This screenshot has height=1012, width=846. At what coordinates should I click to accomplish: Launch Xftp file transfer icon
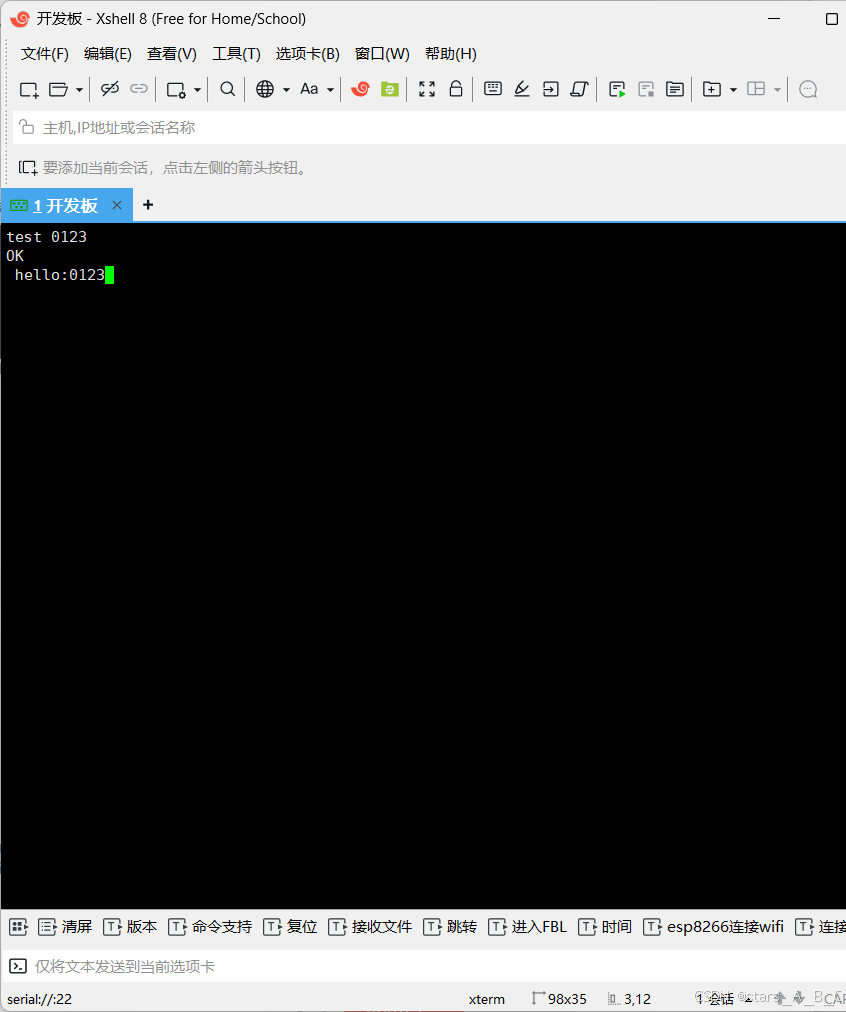coord(389,89)
